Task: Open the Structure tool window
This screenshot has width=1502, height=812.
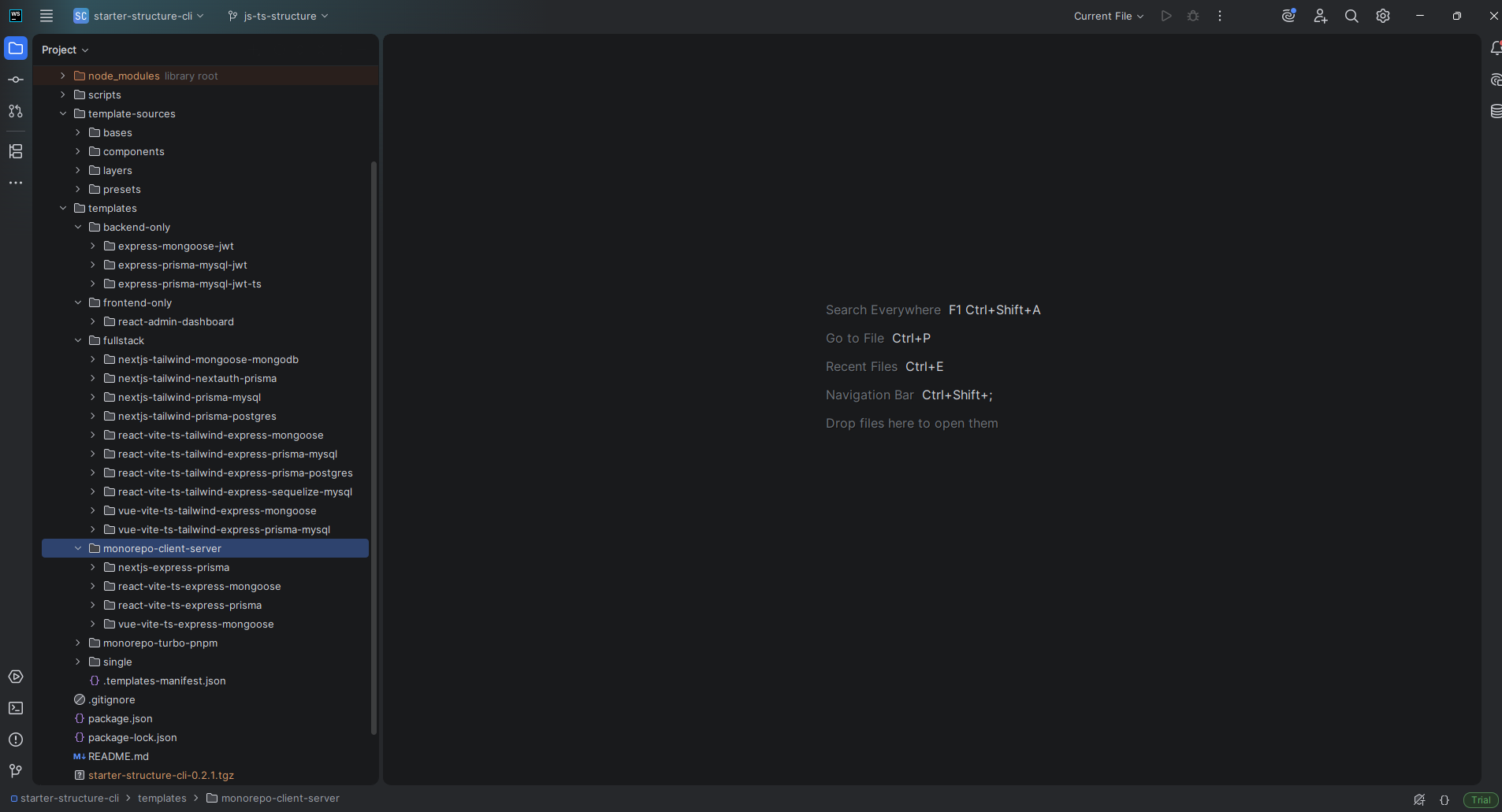Action: [x=16, y=151]
